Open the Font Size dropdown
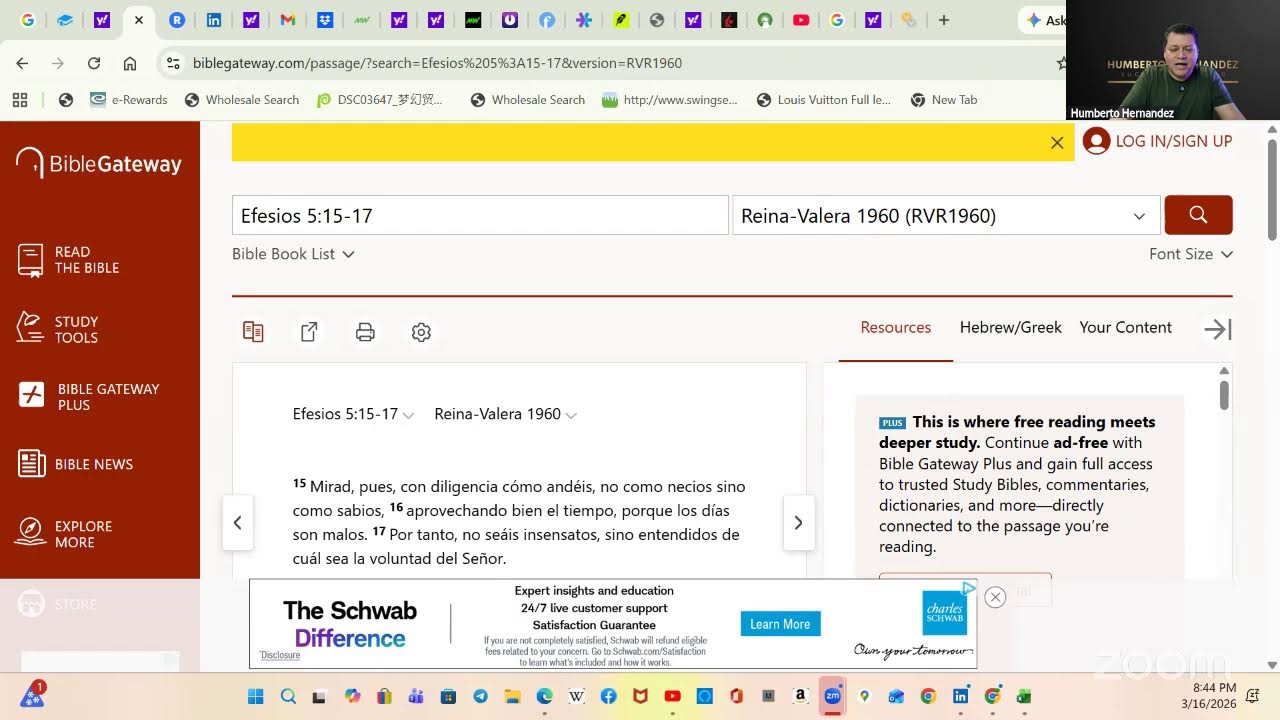Screen dimensions: 1280x720 pos(1191,254)
